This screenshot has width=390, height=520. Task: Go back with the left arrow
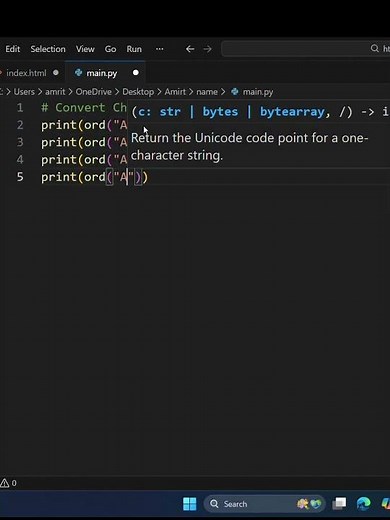pos(190,49)
